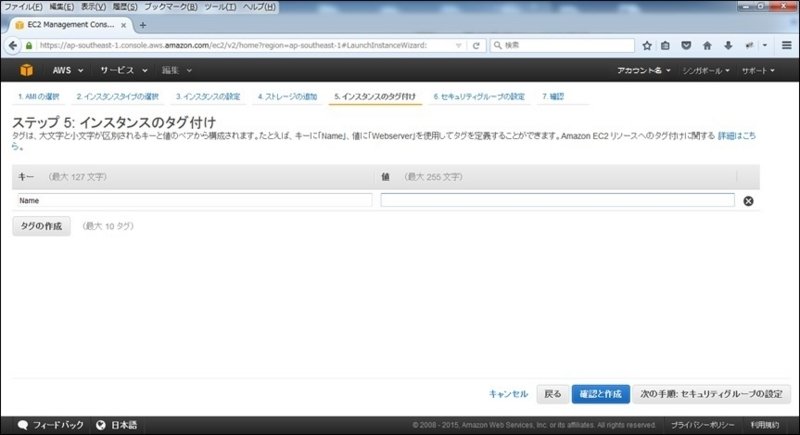Click the browser back arrow button
Viewport: 800px width, 435px height.
(x=14, y=45)
